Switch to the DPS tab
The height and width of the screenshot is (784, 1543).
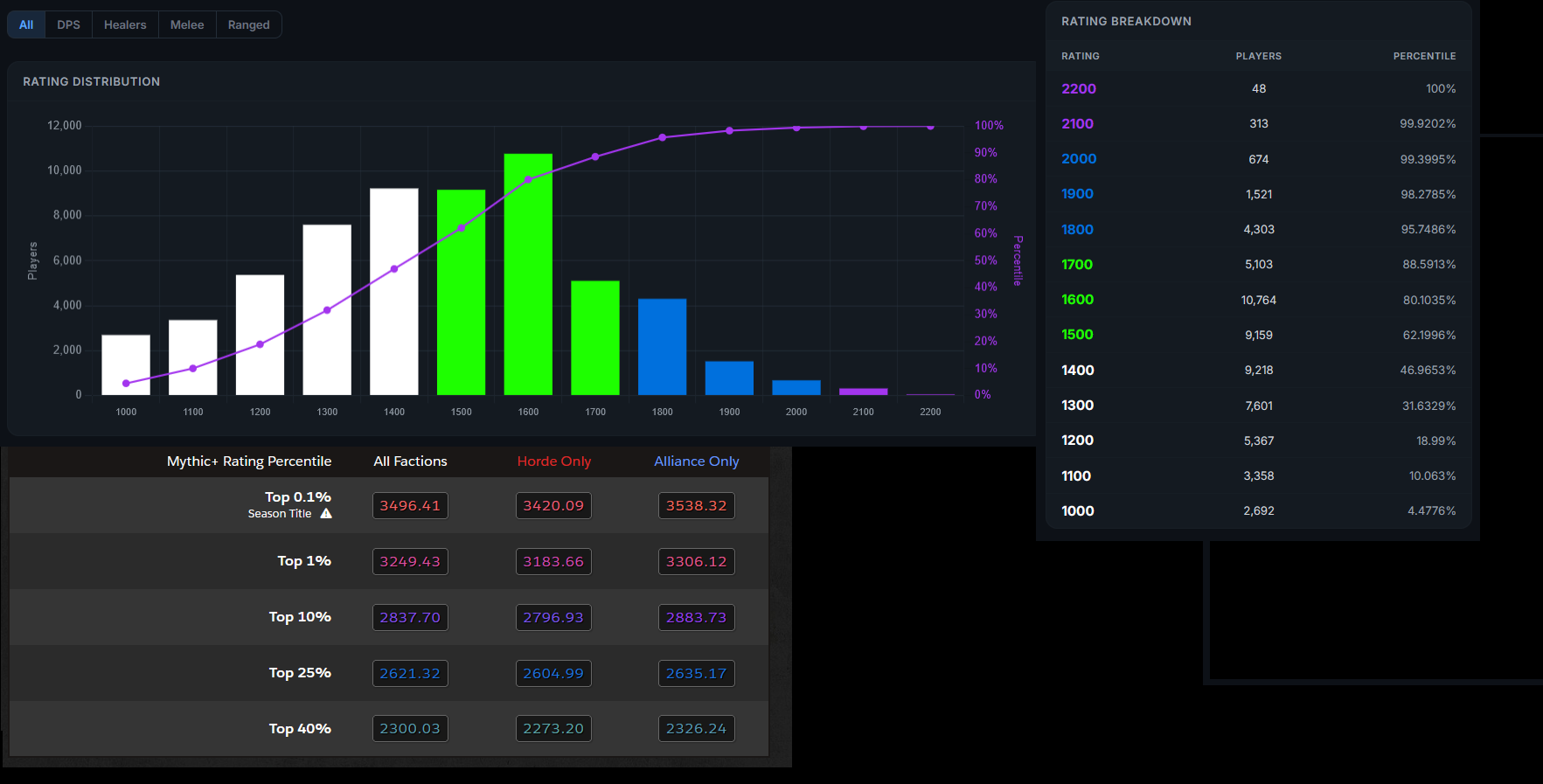[68, 24]
